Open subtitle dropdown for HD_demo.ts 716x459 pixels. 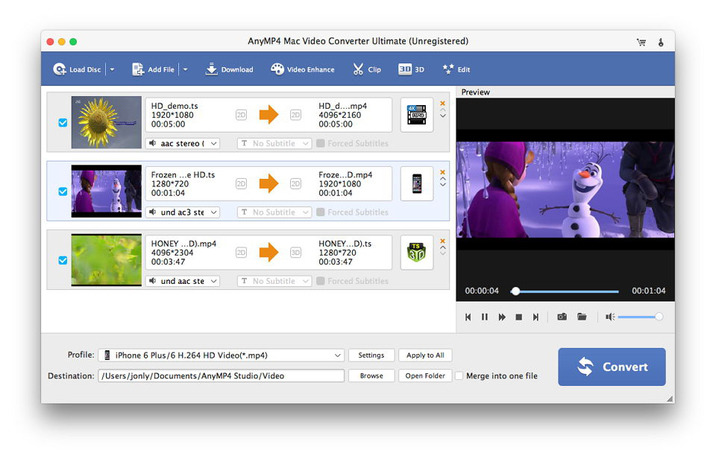[x=274, y=143]
